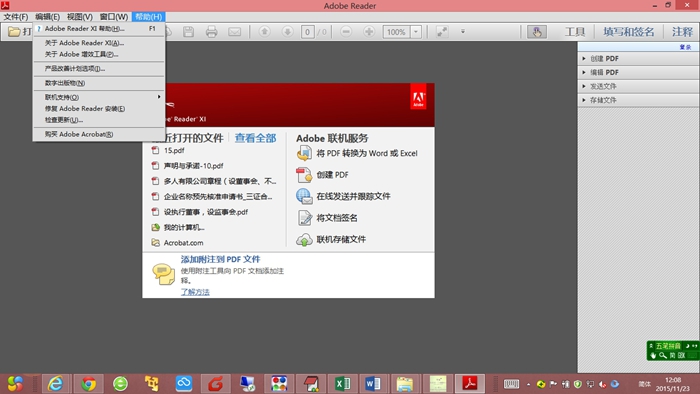This screenshot has width=700, height=394.
Task: Go to previous page arrow icon
Action: 264,31
